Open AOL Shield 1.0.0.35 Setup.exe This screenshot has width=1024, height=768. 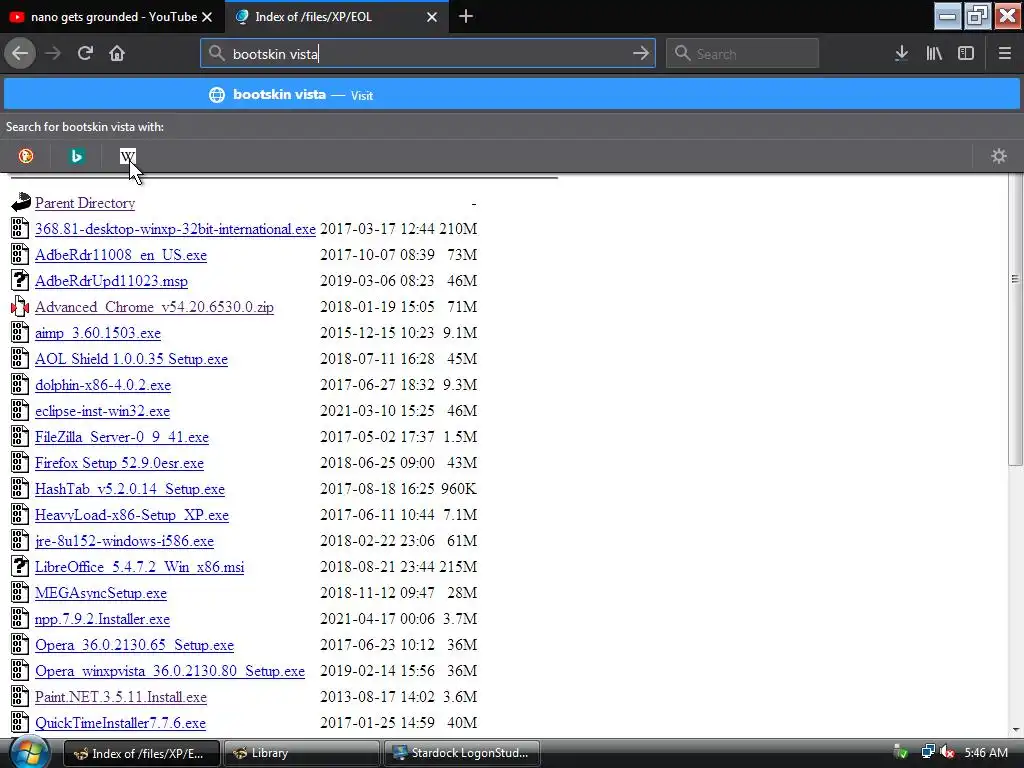pos(131,359)
